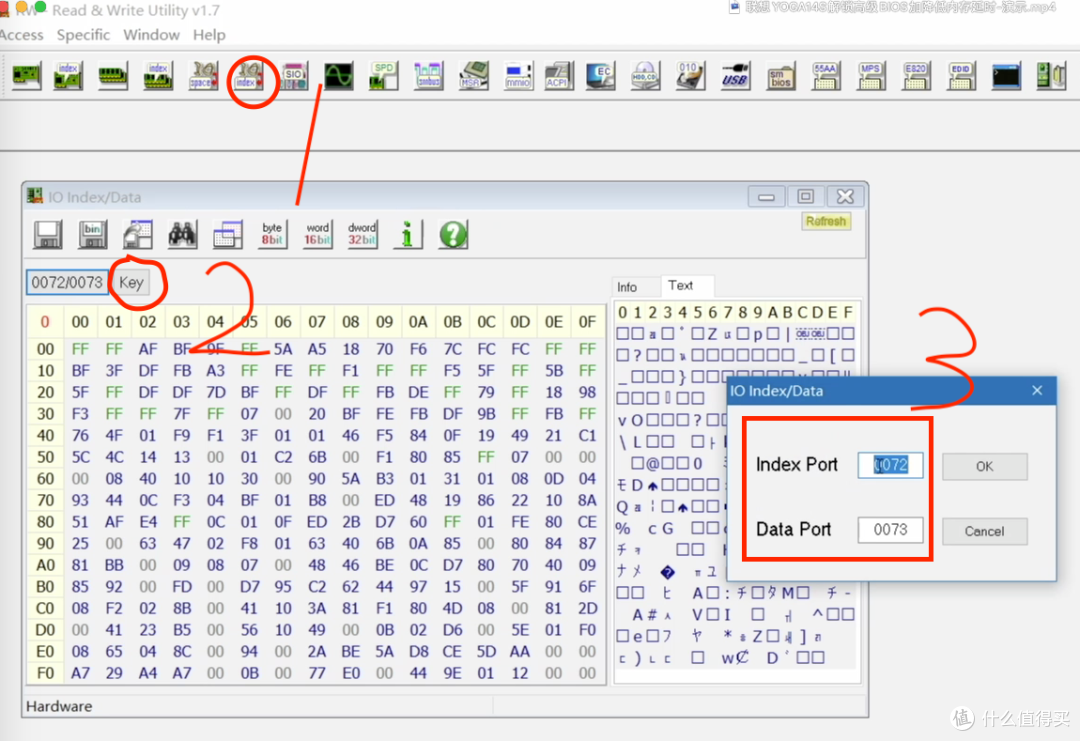Image resolution: width=1080 pixels, height=741 pixels.
Task: Open the EDID tool
Action: pyautogui.click(x=961, y=76)
